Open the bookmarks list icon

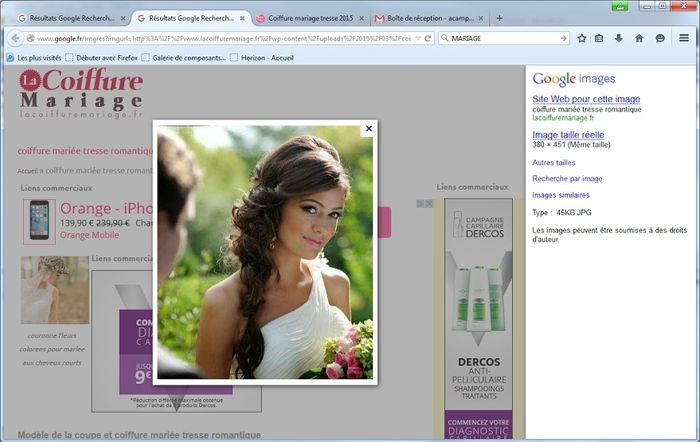600,38
